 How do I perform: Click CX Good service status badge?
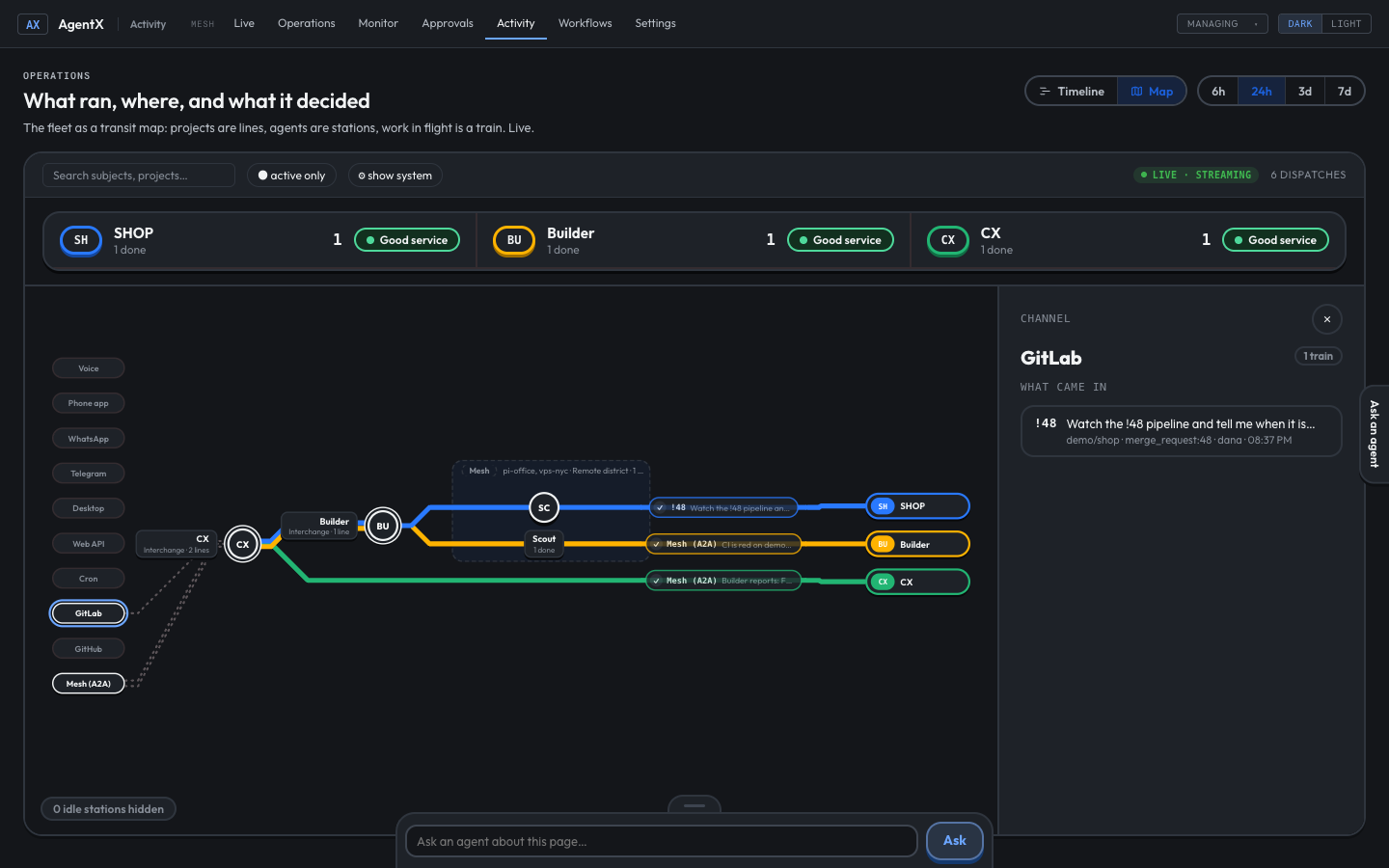[1275, 240]
